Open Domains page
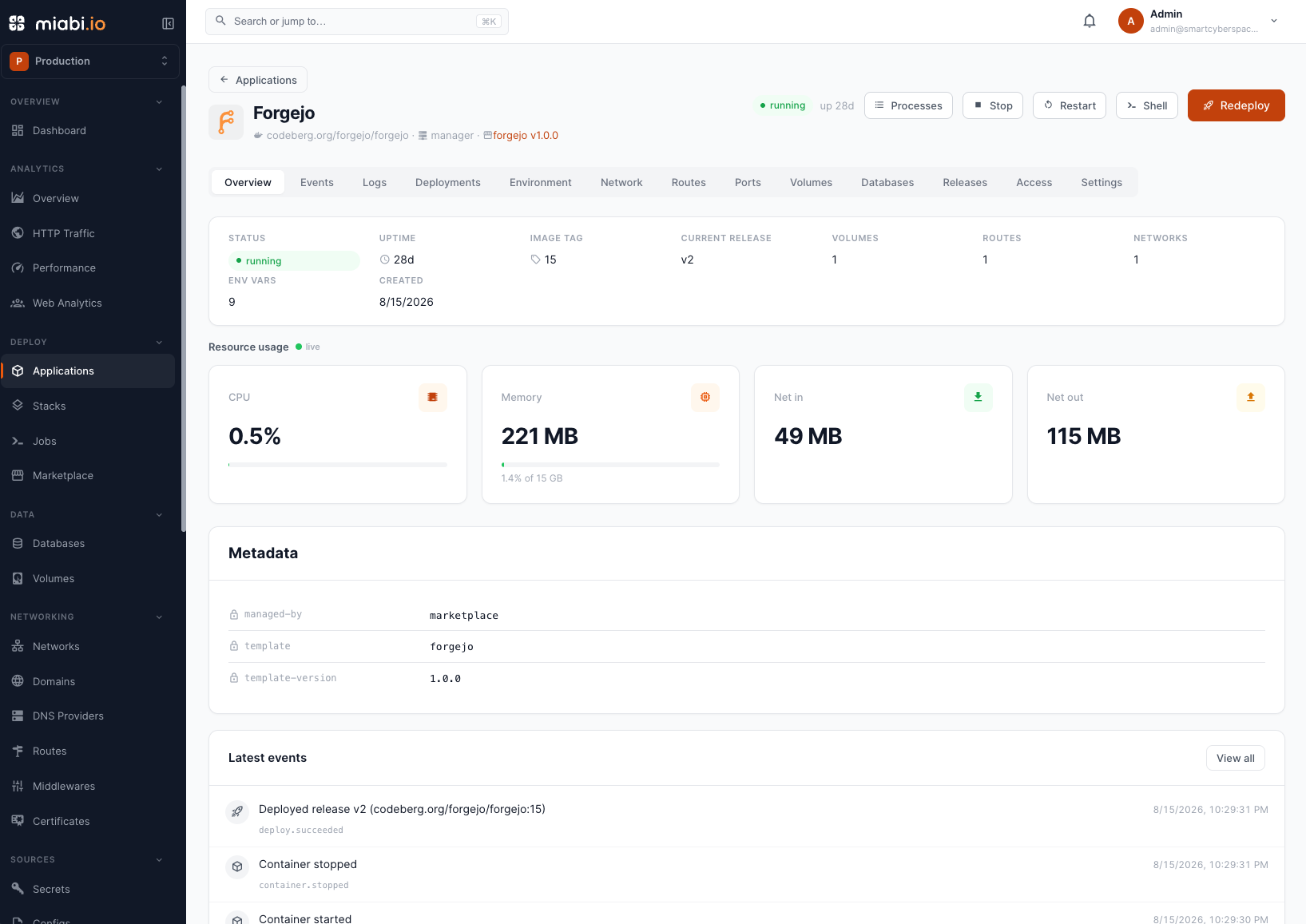The width and height of the screenshot is (1306, 924). (x=88, y=681)
